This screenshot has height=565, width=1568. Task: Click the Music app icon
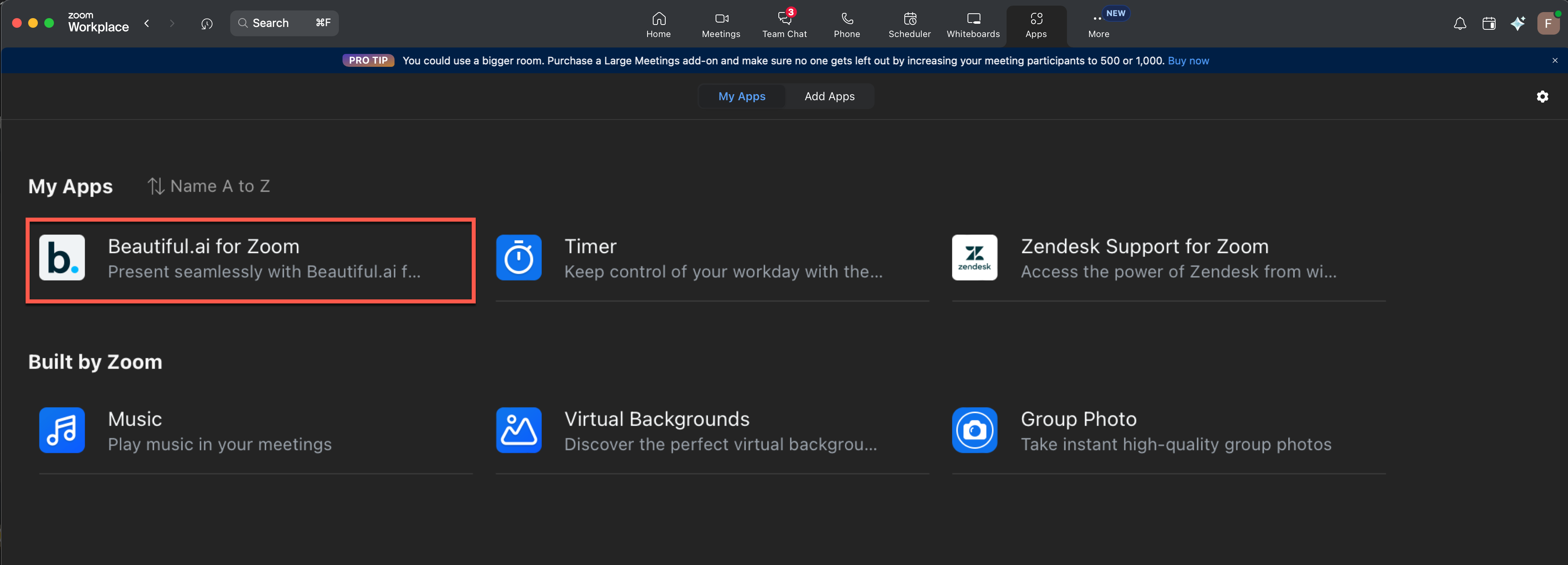click(x=62, y=430)
